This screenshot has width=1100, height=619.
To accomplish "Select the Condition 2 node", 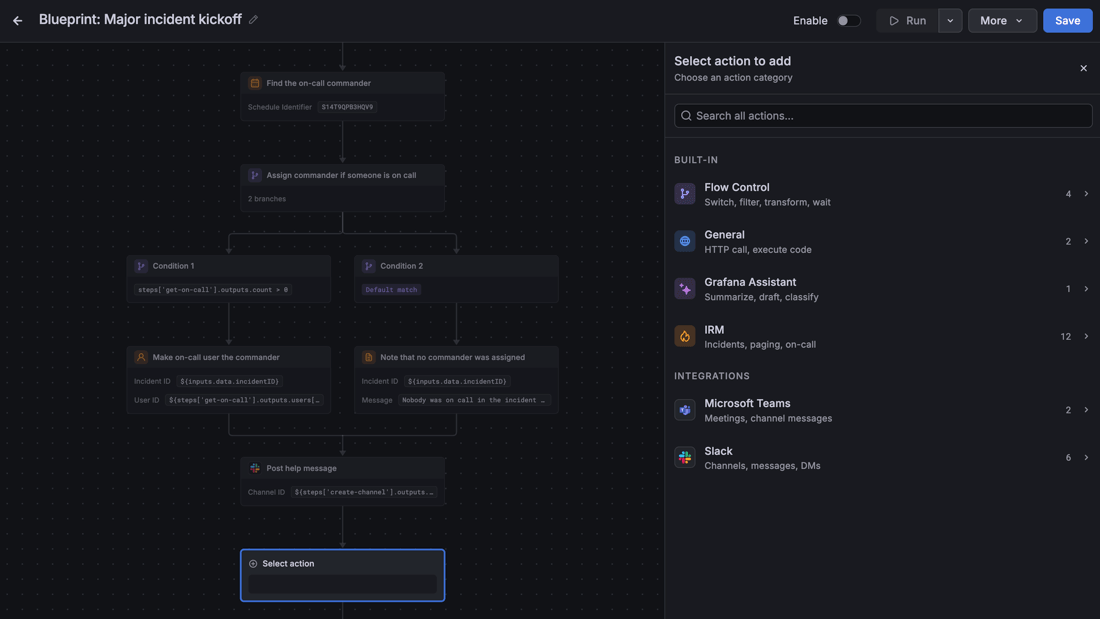I will coord(456,279).
